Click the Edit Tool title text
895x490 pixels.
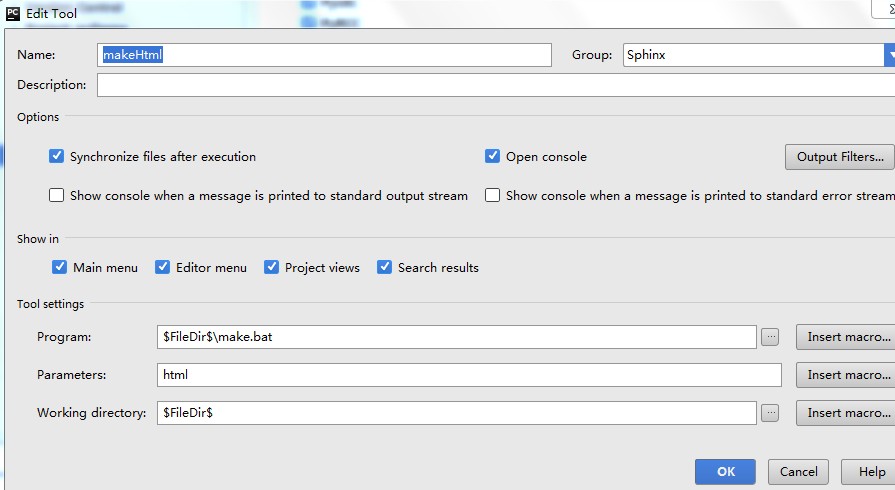(x=51, y=14)
